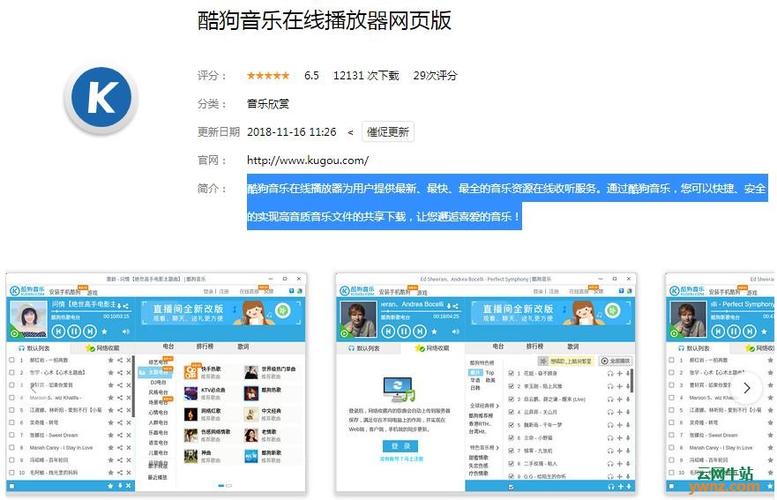Click the five-star rating row
Screen dimensions: 777x500
click(x=268, y=75)
